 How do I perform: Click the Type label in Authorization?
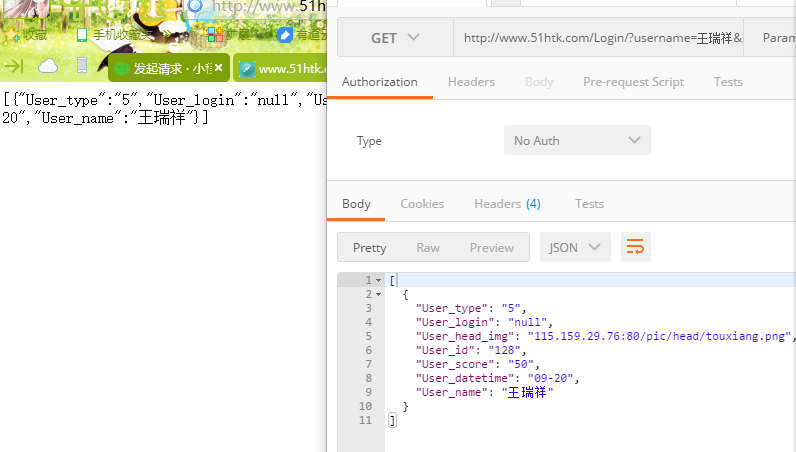369,141
